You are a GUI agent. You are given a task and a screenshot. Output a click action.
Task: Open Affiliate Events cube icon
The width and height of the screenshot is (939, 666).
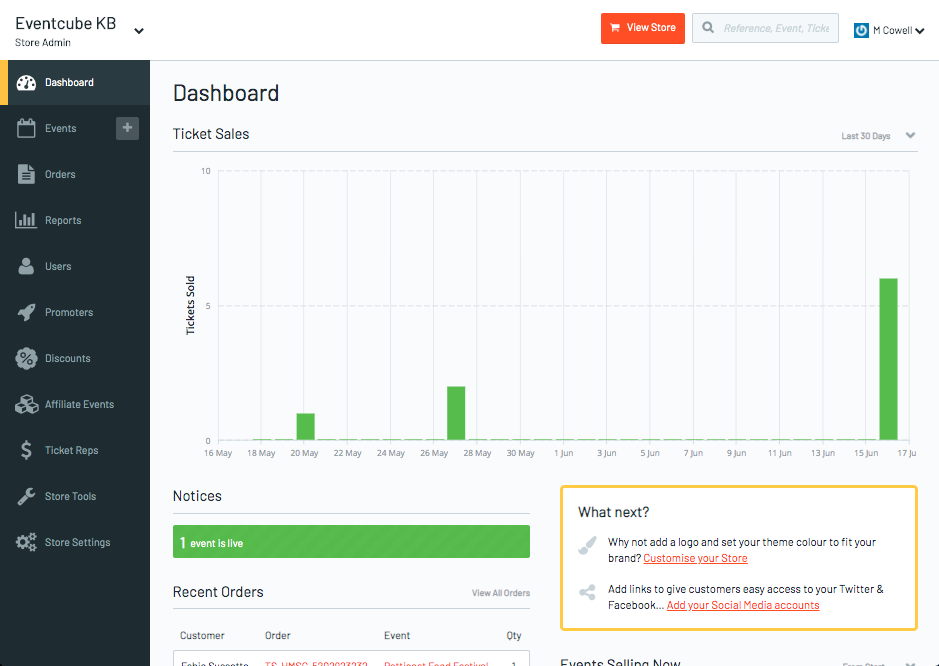28,404
